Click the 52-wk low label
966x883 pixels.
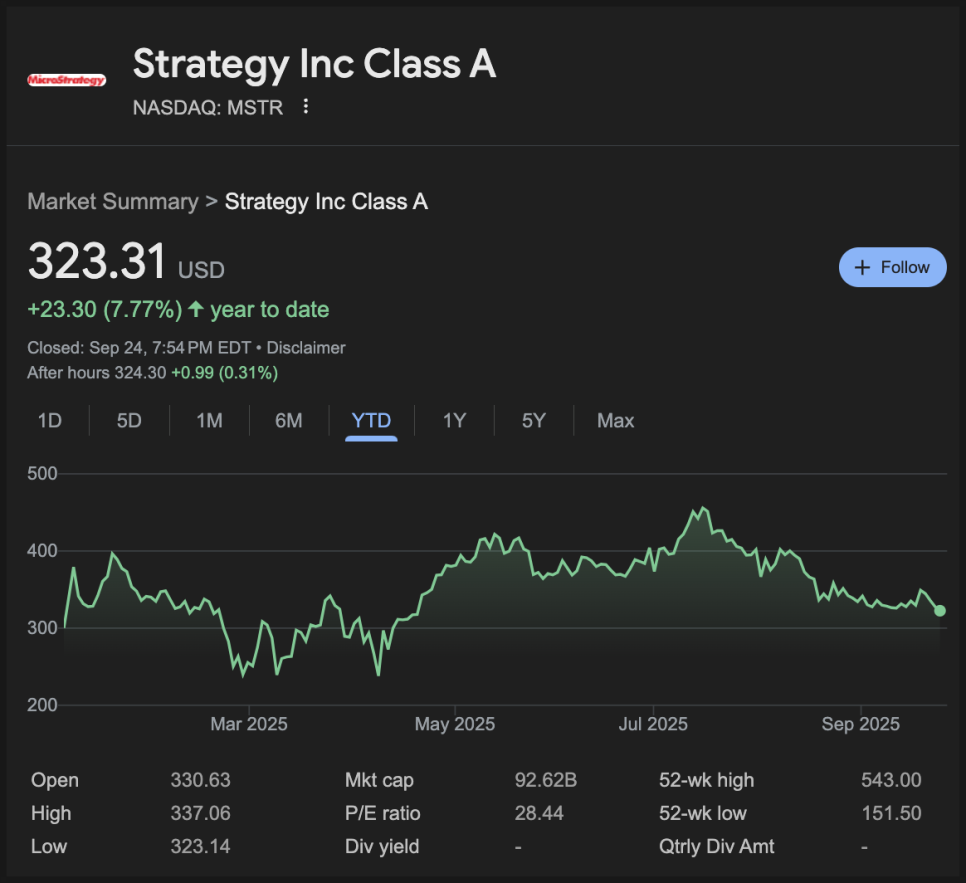click(703, 813)
